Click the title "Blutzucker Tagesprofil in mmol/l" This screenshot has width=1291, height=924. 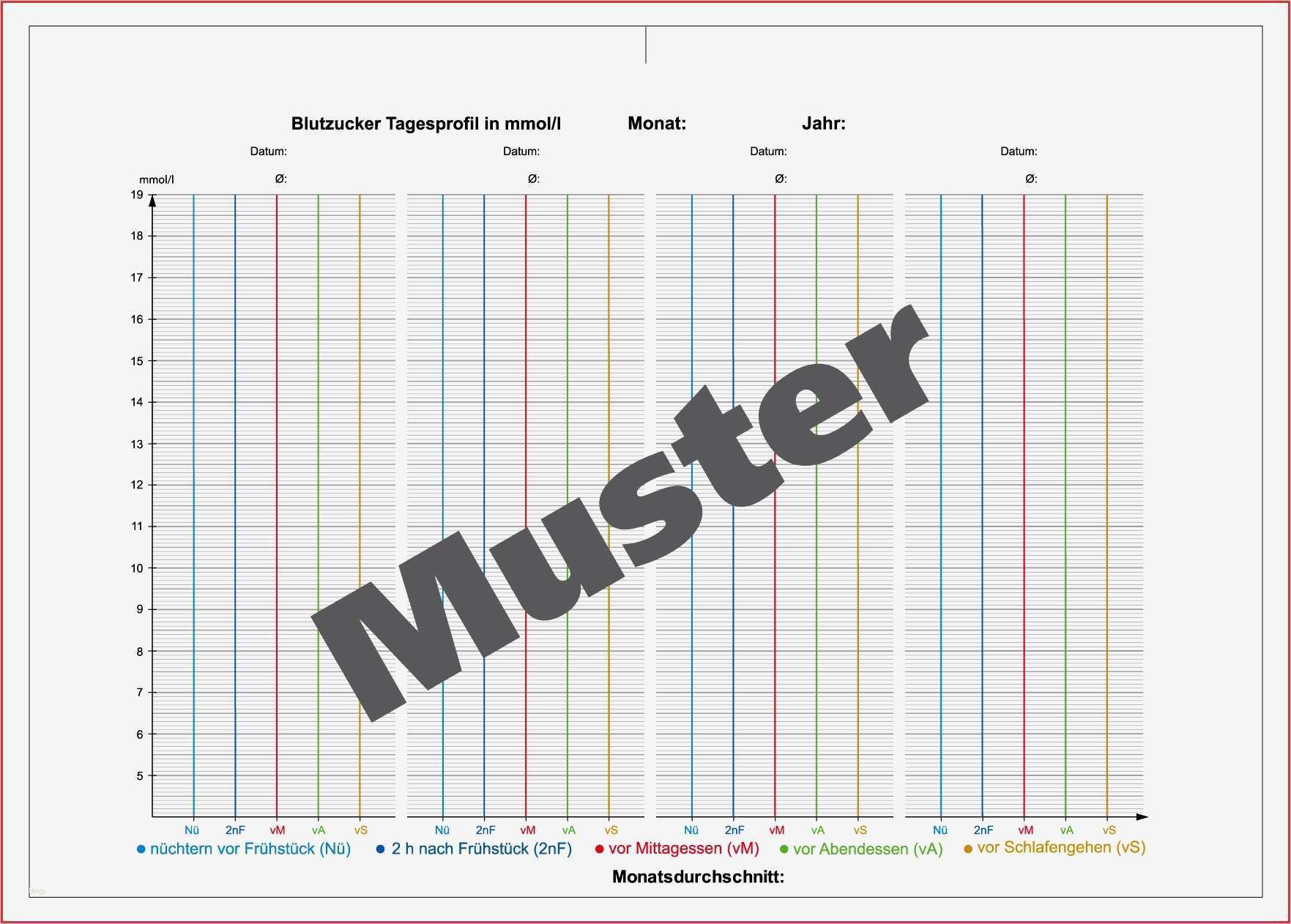425,124
